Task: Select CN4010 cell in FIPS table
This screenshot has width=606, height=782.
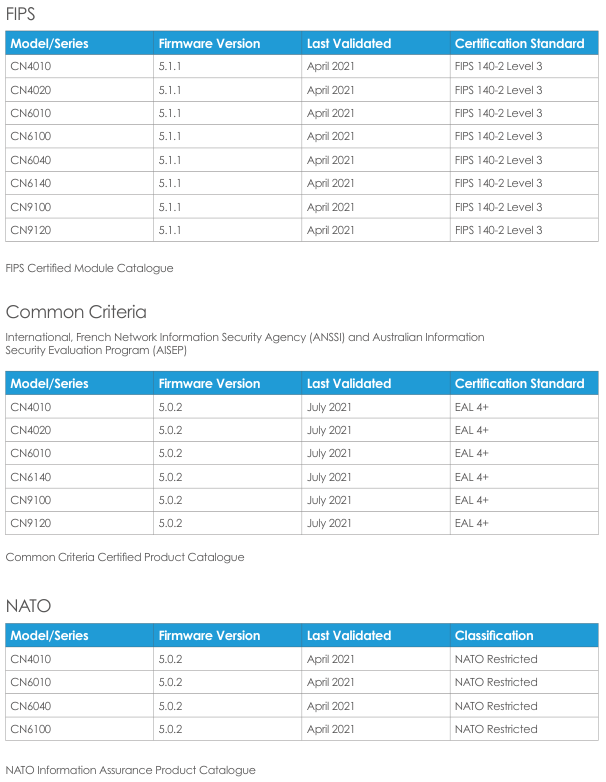Action: (79, 66)
